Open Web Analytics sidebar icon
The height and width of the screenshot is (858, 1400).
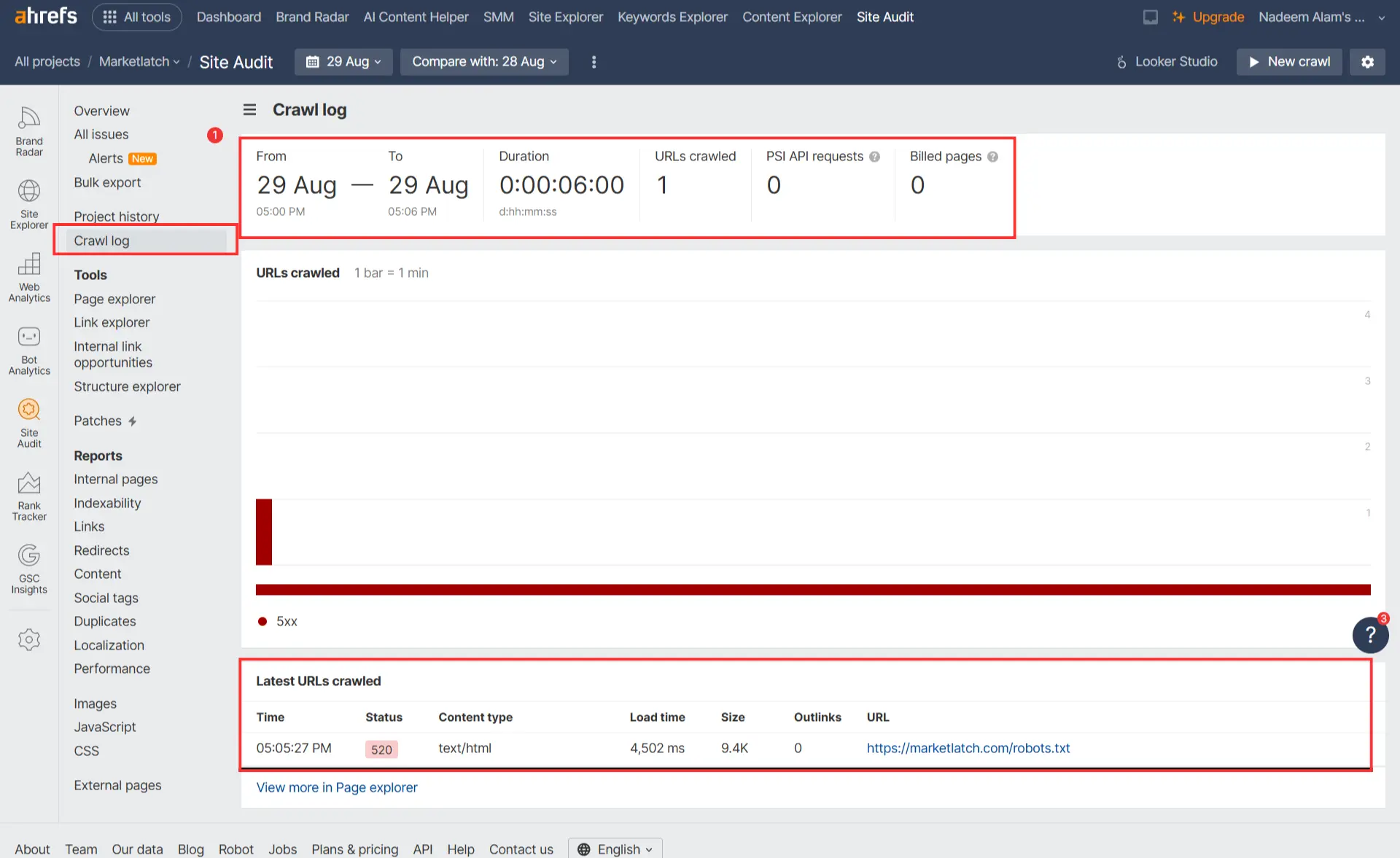pos(29,277)
